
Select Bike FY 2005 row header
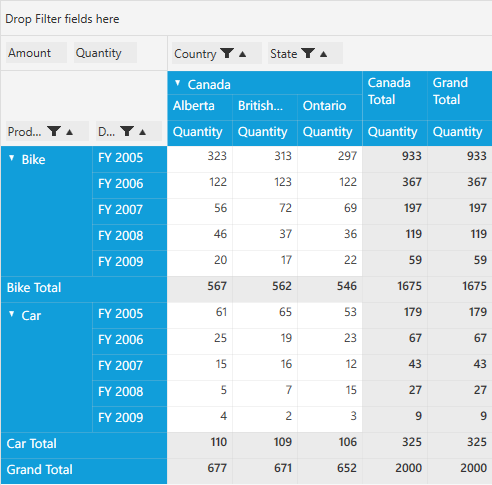(x=129, y=159)
